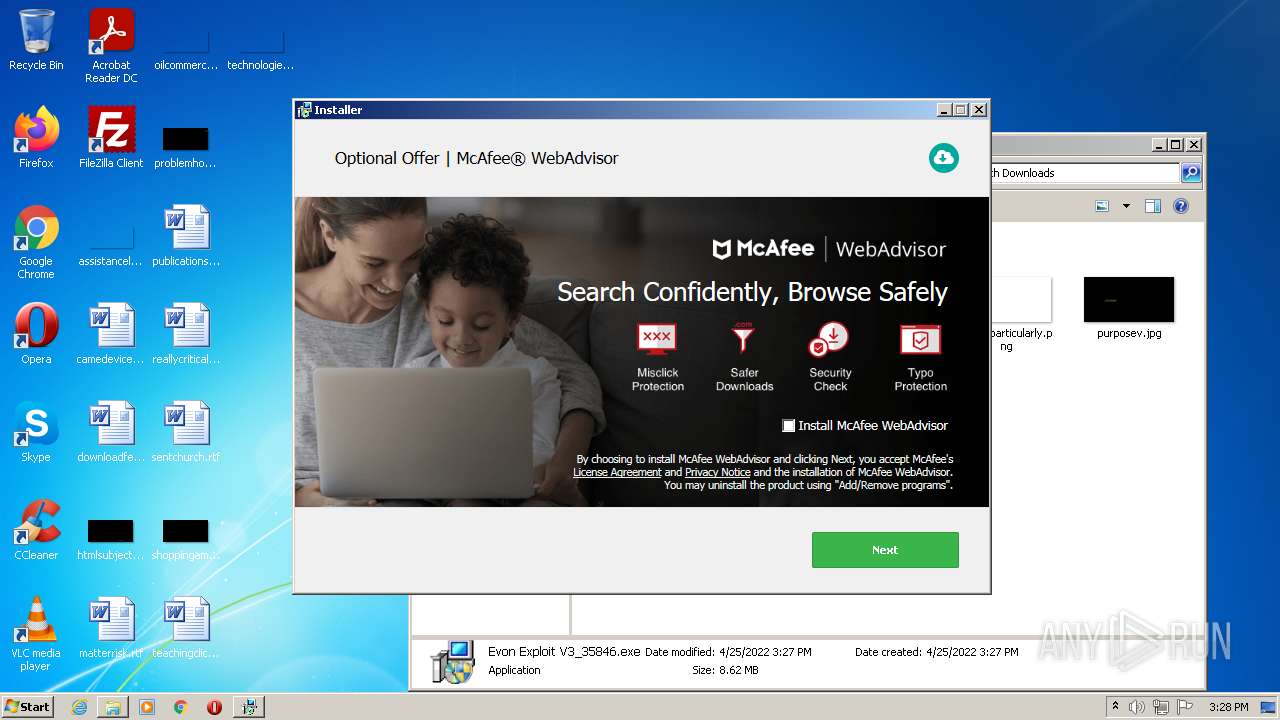Open the view options dropdown arrow
1280x720 pixels.
[x=1126, y=206]
